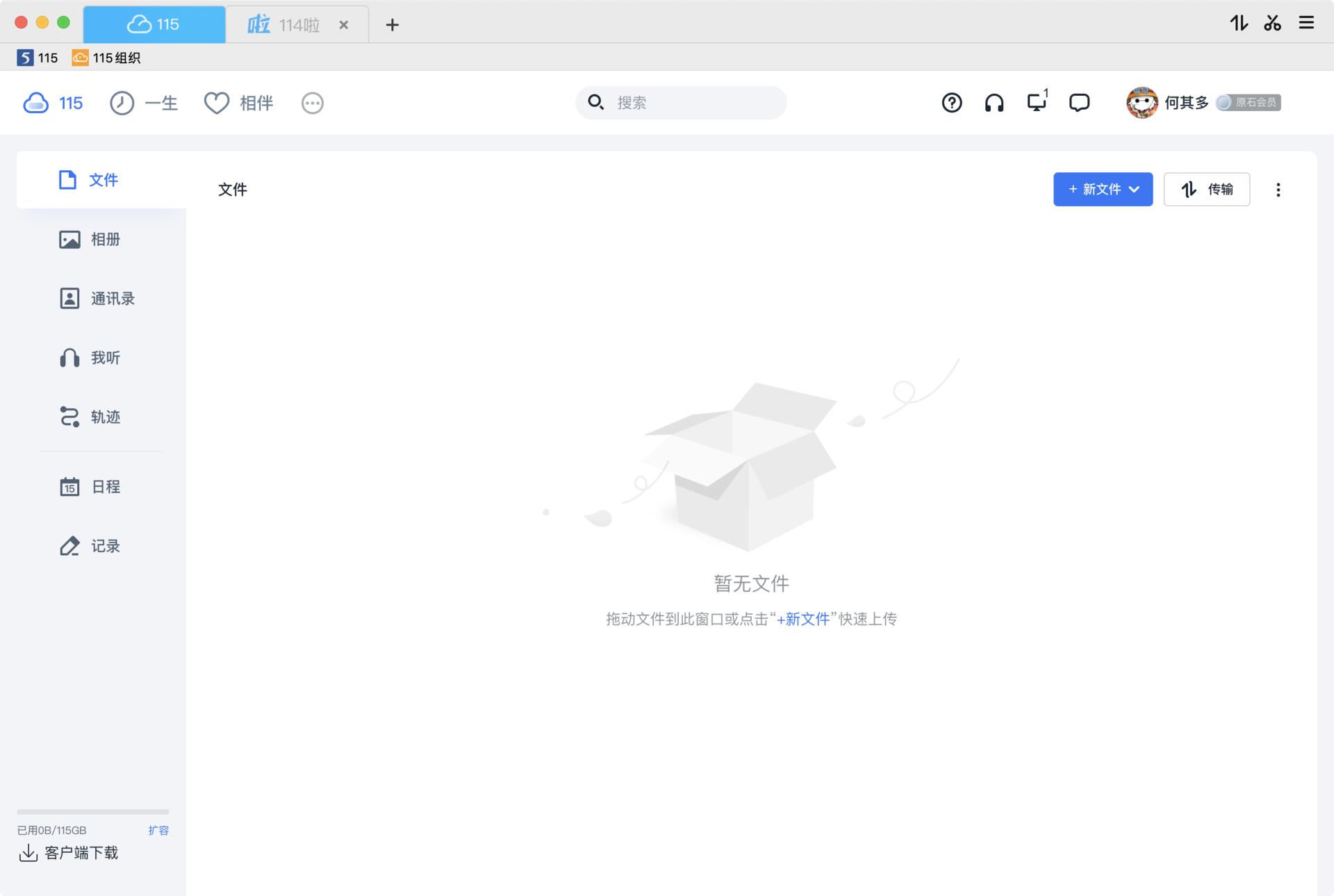Open the help question mark icon
The height and width of the screenshot is (896, 1334).
click(x=951, y=103)
